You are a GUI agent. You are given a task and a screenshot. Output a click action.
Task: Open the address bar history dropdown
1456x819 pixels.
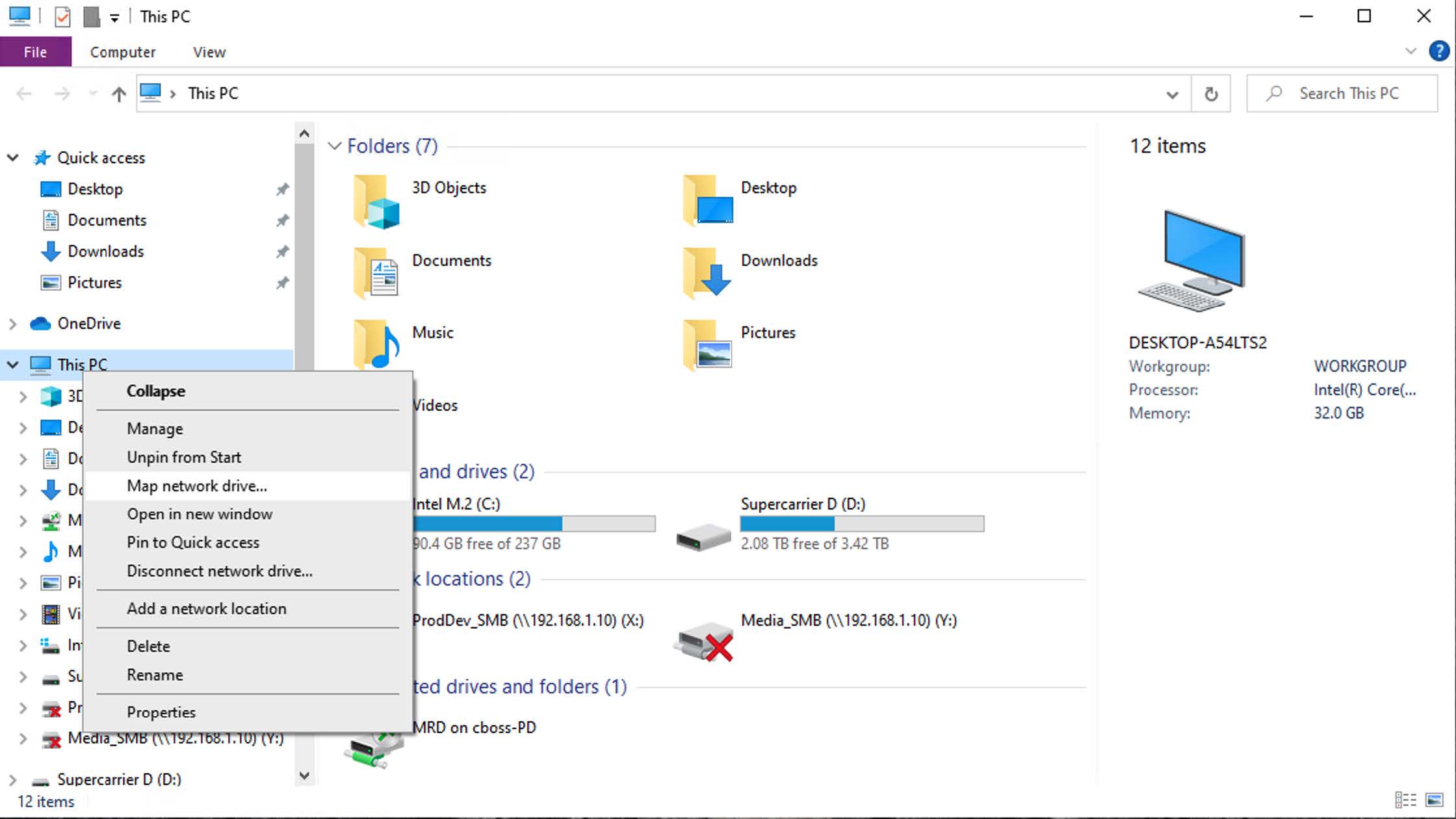1172,95
